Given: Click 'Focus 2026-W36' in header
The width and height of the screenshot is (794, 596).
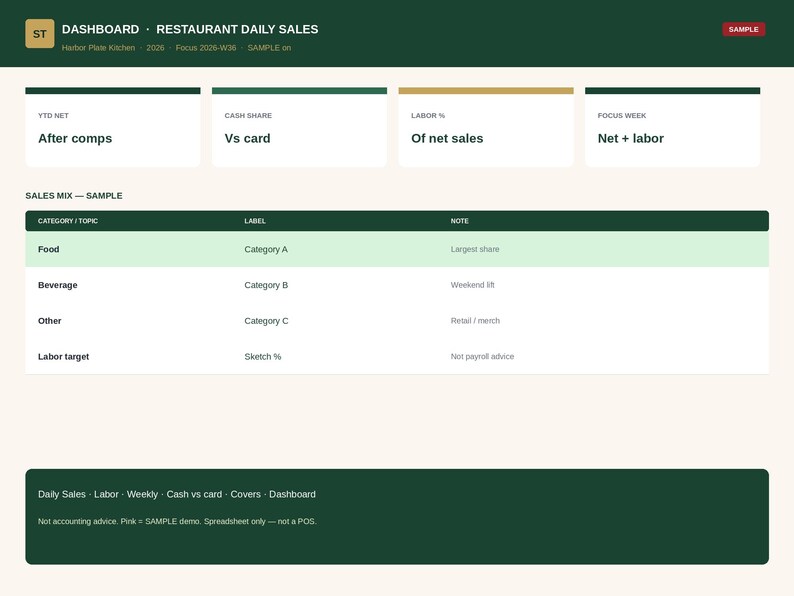Looking at the screenshot, I should (206, 48).
